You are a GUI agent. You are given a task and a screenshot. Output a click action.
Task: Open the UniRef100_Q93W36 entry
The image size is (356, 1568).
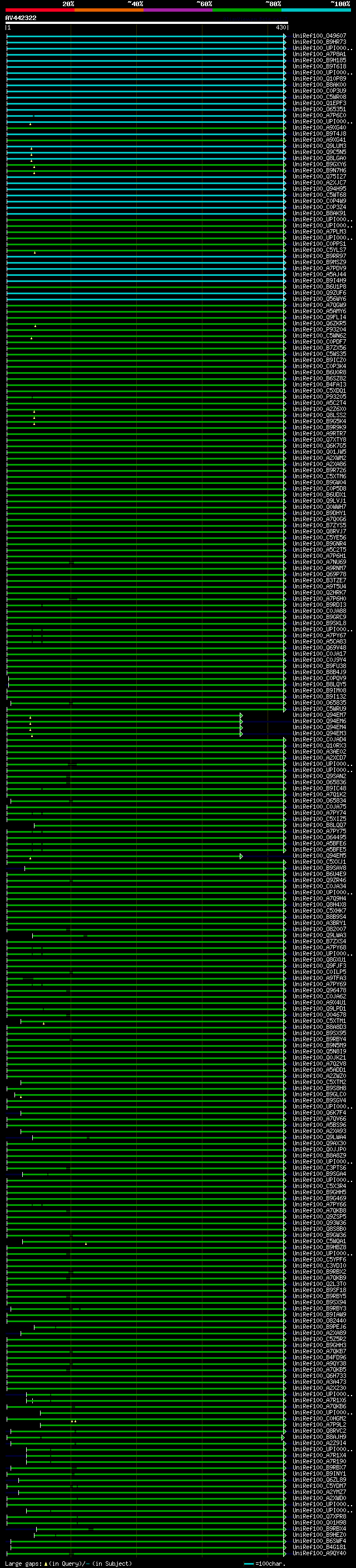tap(319, 1223)
